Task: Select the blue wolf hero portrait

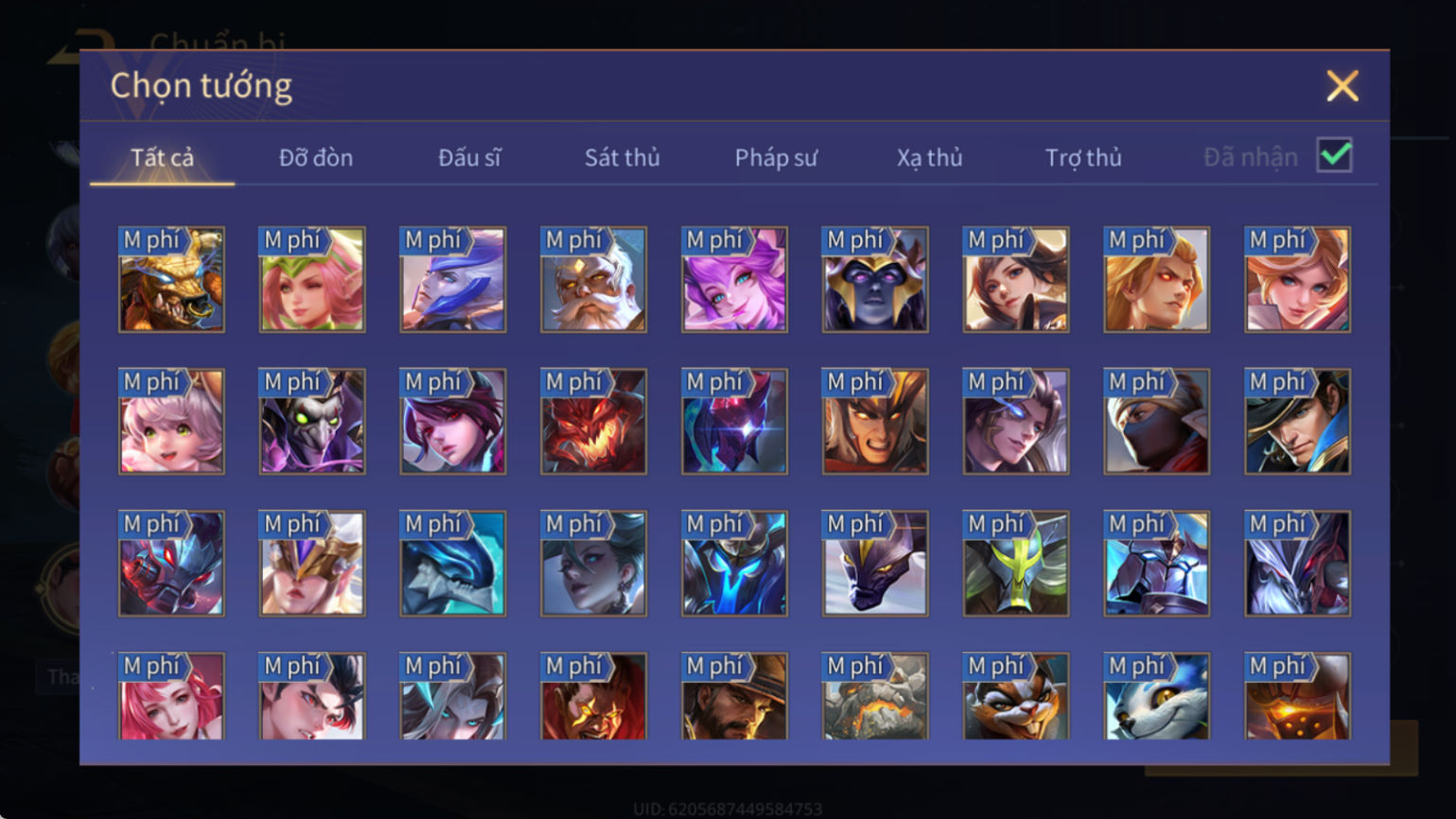Action: coord(1156,696)
